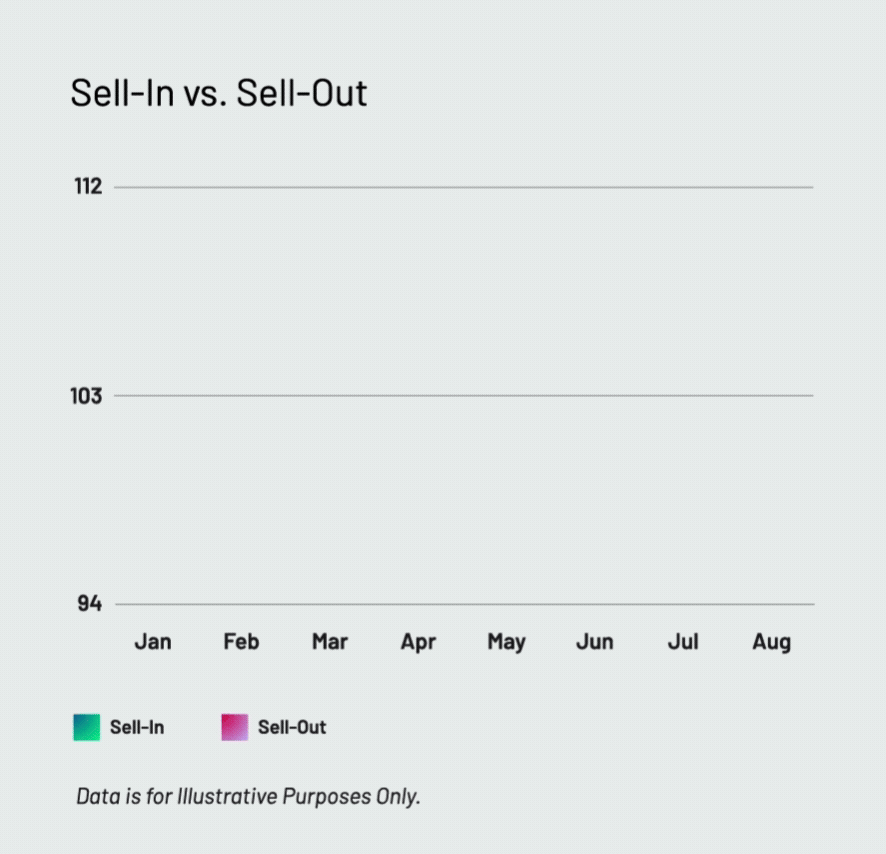Click the 103 y-axis value
Screen dimensions: 886x854
86,396
